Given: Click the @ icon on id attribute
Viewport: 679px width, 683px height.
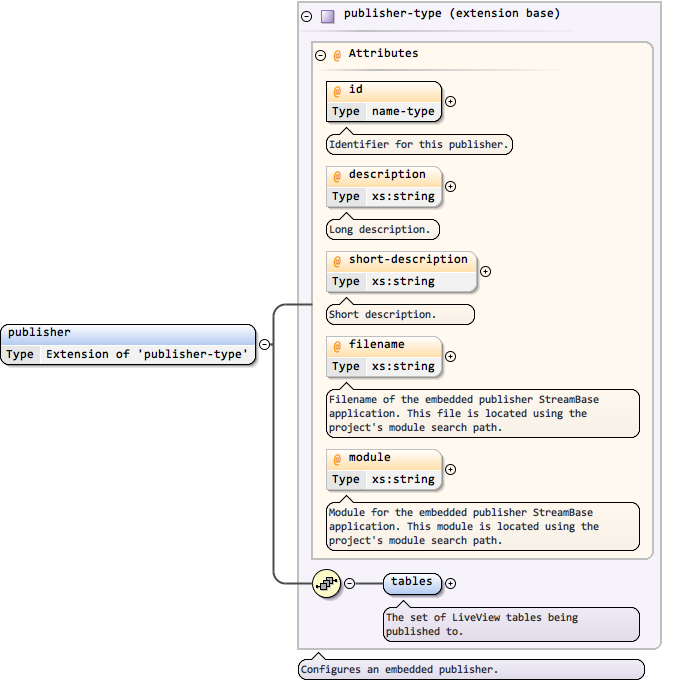Looking at the screenshot, I should point(337,91).
